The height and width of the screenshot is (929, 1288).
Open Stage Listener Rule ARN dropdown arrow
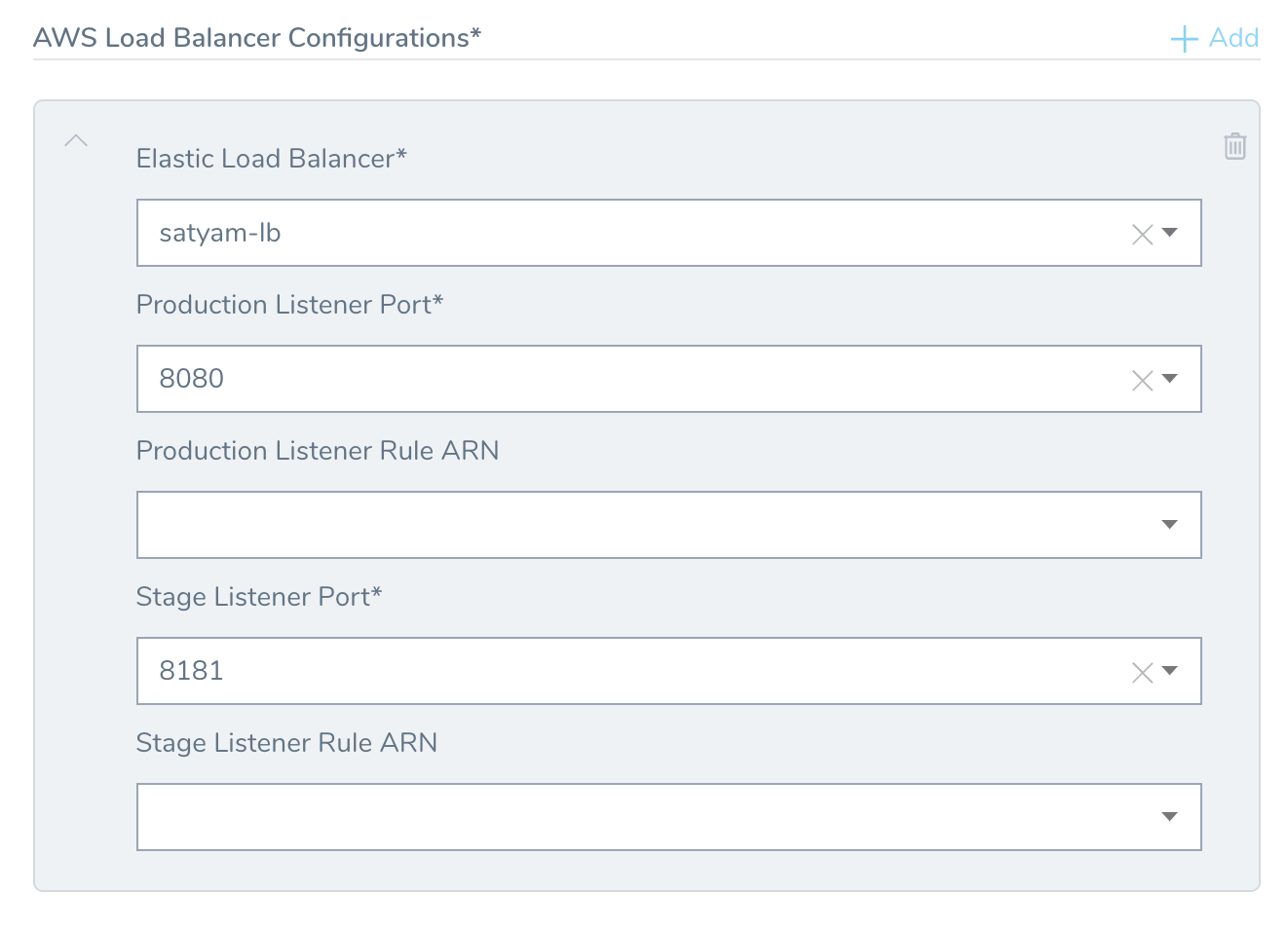pos(1170,817)
